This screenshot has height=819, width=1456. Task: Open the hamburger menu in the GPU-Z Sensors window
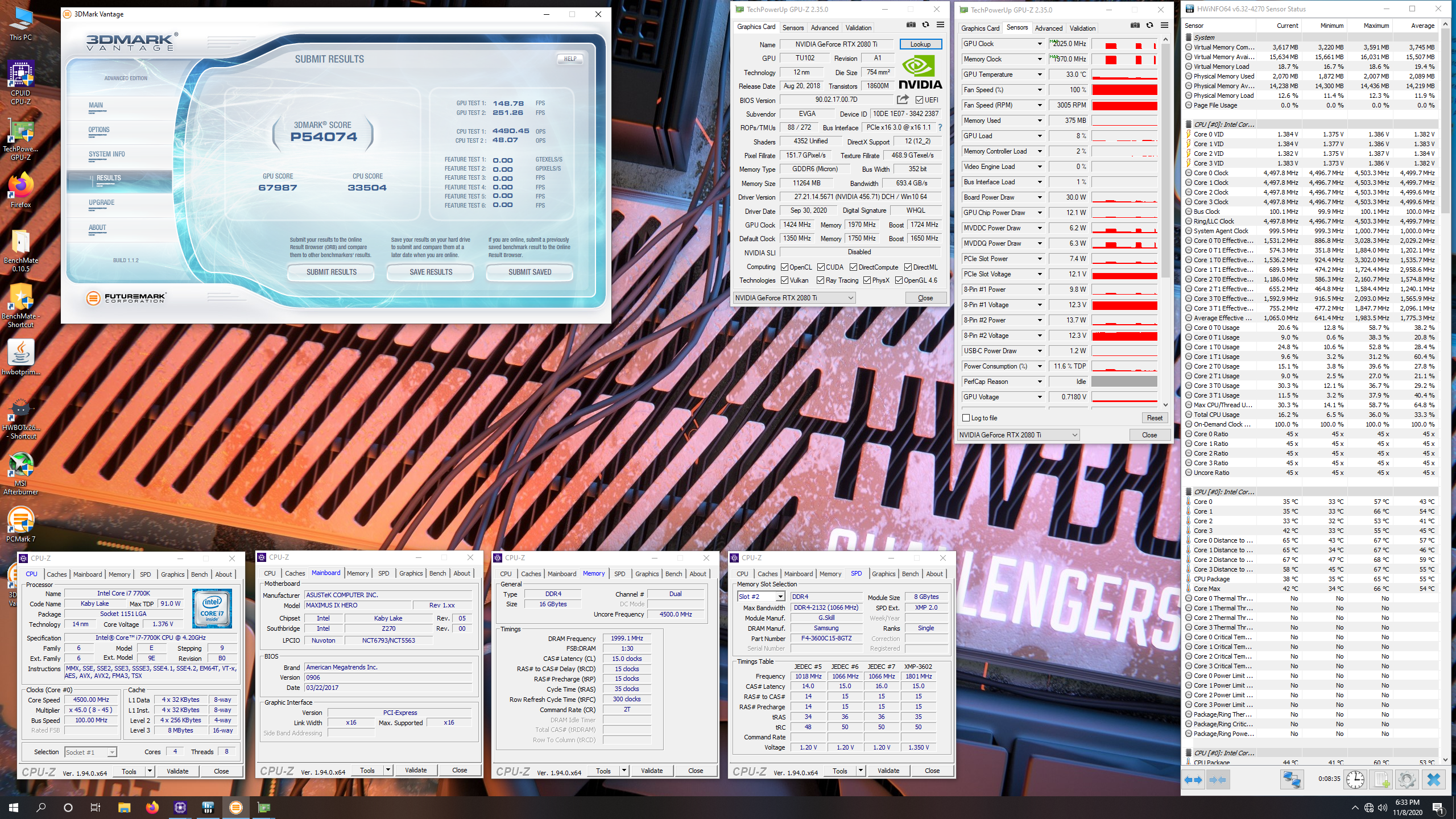1164,25
